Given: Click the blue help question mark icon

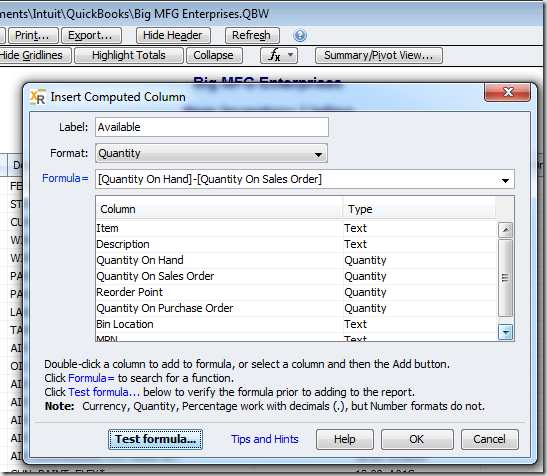Looking at the screenshot, I should pyautogui.click(x=300, y=35).
